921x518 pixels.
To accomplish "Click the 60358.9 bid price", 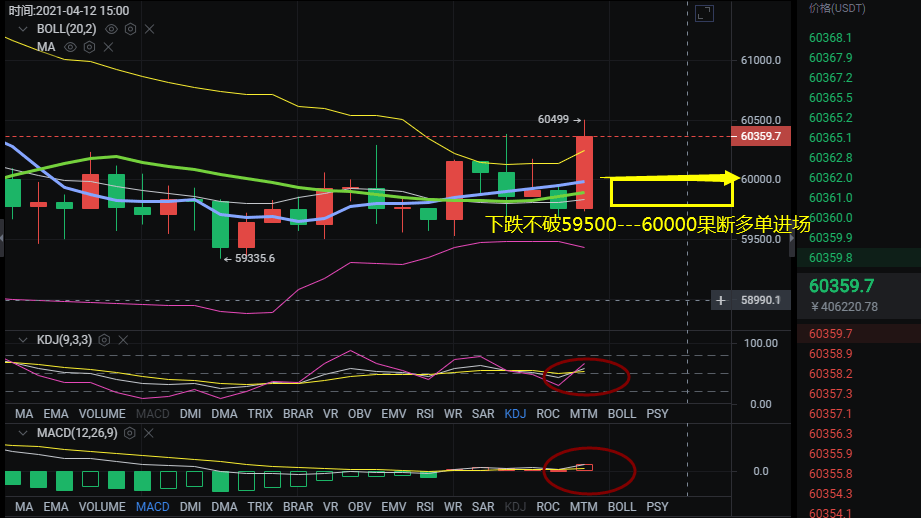I will (830, 354).
